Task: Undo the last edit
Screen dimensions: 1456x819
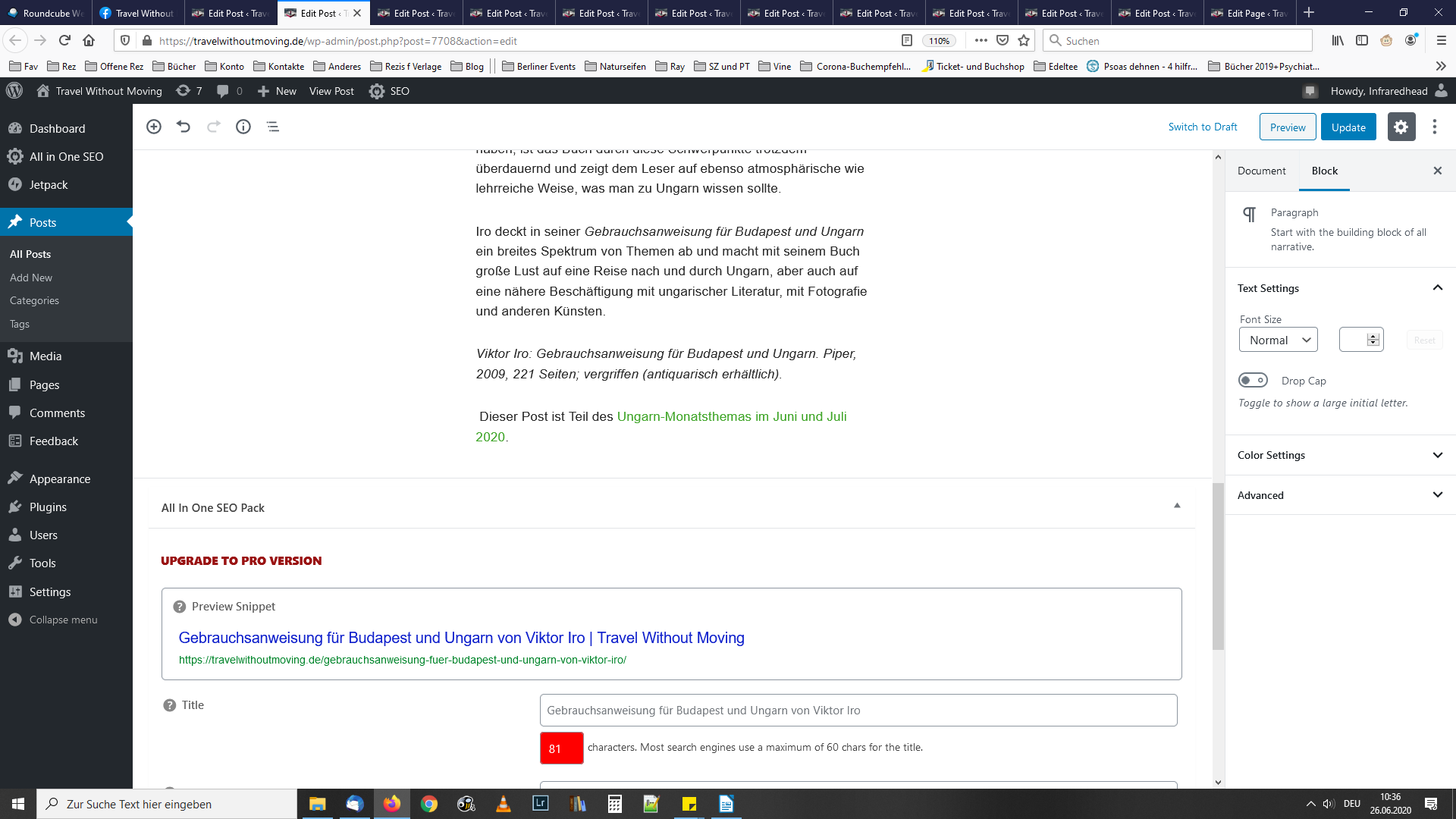Action: 184,127
